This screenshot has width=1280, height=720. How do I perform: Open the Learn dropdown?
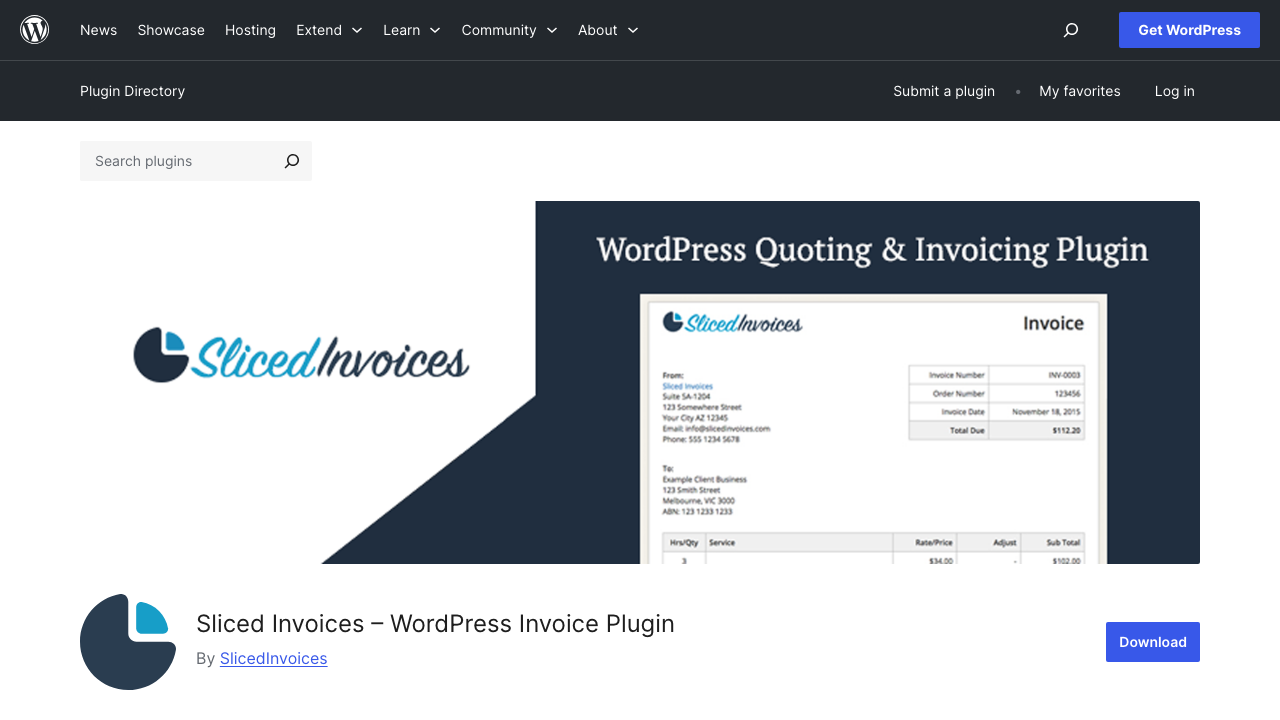411,30
